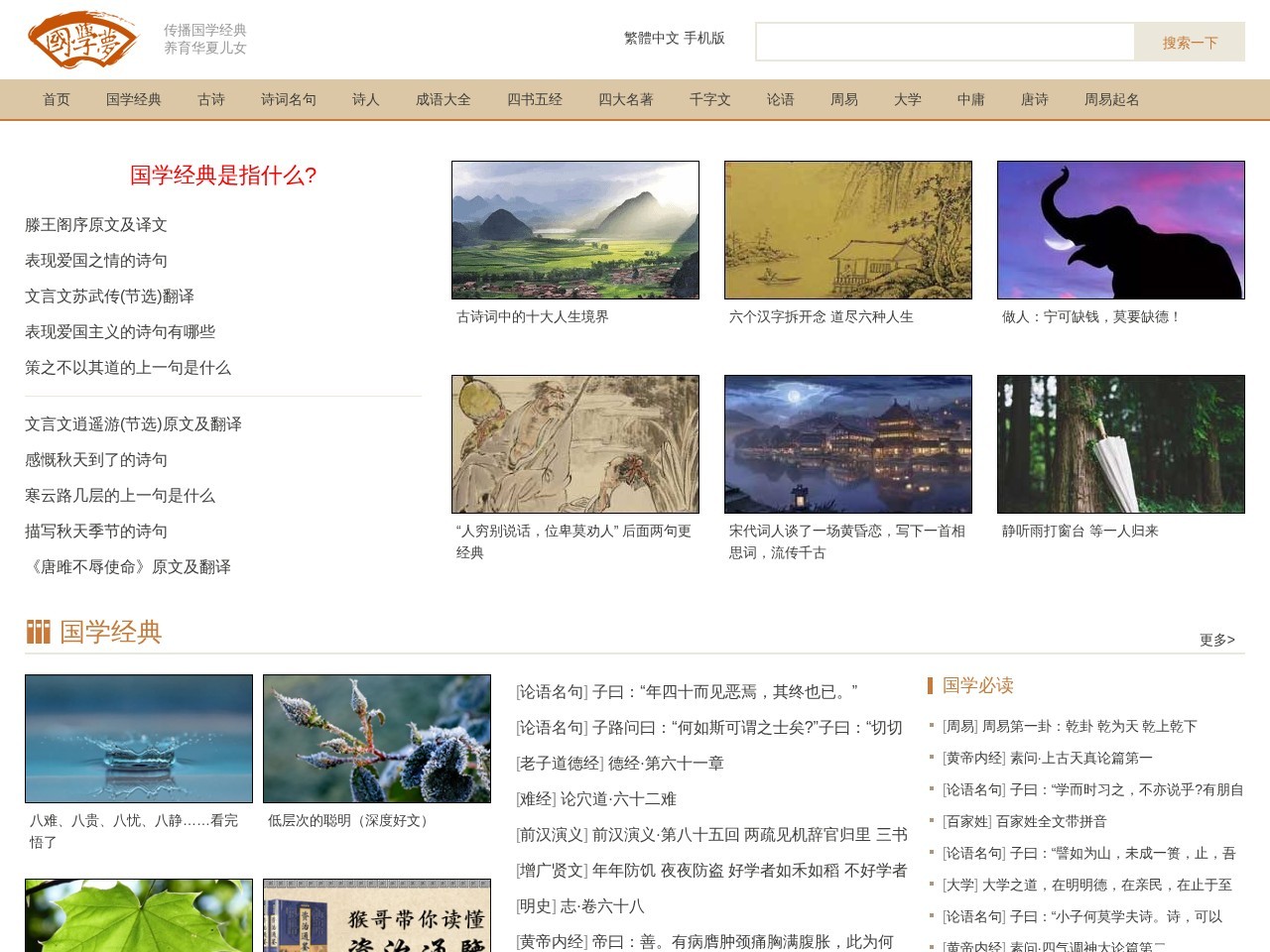
Task: Open 低层次的聪明（深度好文）article
Action: 348,820
